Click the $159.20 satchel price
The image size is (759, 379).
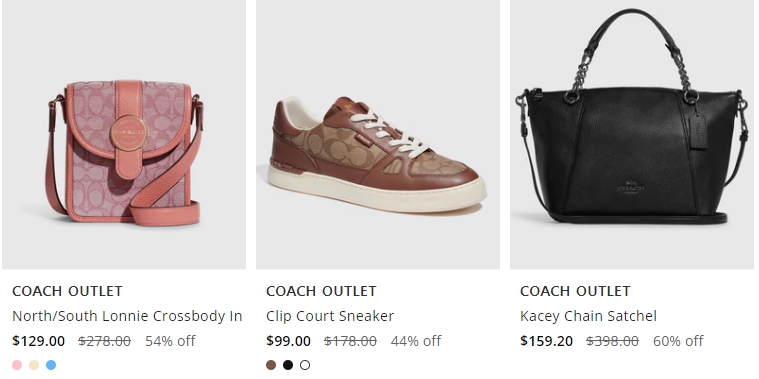pyautogui.click(x=546, y=341)
